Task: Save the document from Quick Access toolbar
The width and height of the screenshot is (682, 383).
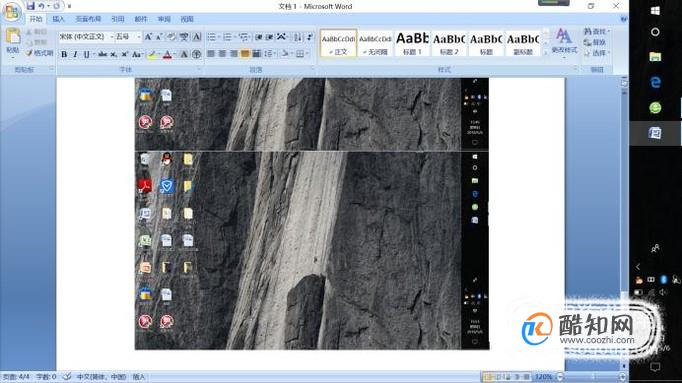Action: point(30,6)
